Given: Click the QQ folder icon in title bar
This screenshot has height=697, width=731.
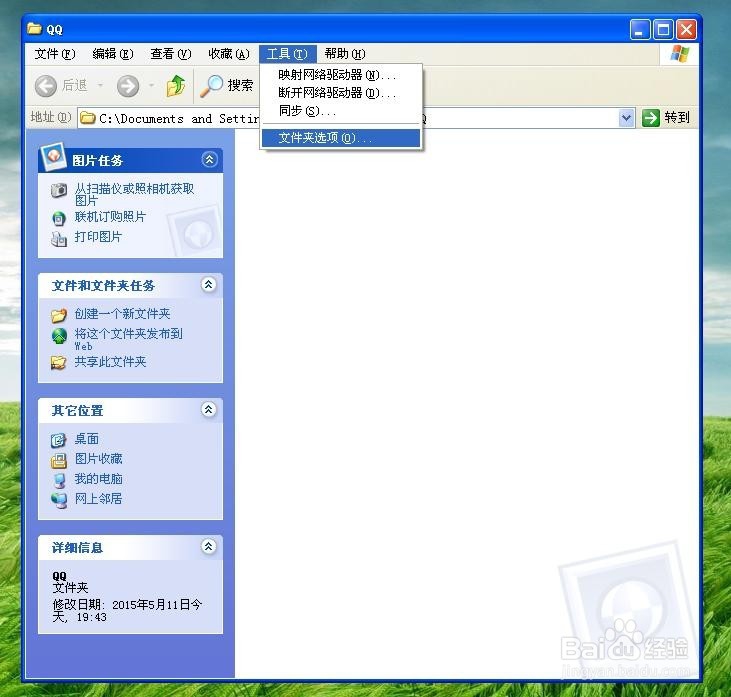Looking at the screenshot, I should [x=34, y=29].
